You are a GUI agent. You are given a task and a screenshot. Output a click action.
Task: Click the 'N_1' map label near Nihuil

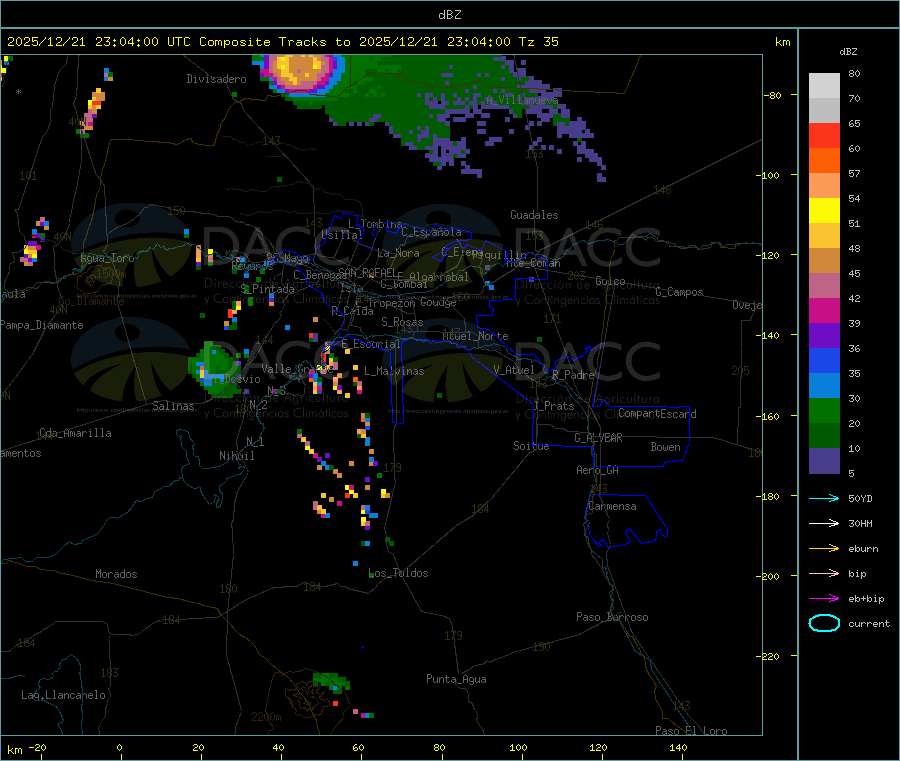click(255, 441)
